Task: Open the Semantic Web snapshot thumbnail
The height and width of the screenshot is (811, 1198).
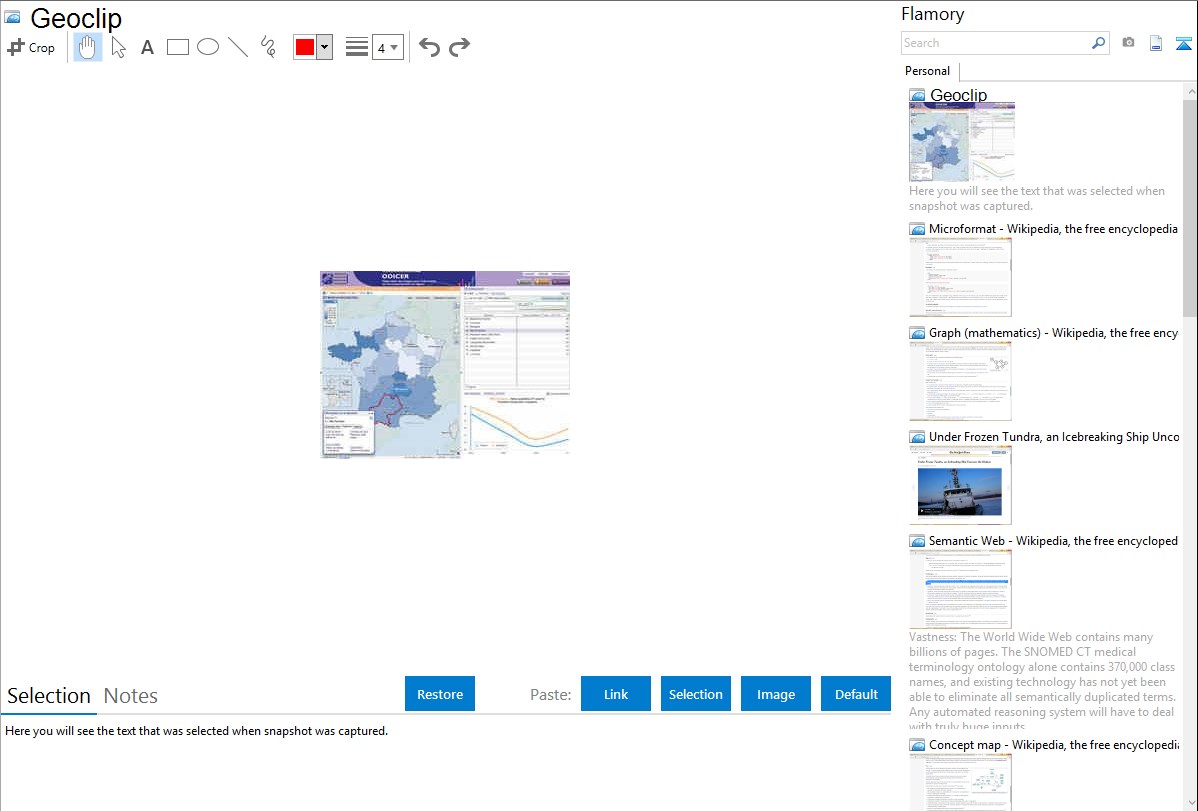Action: point(960,589)
